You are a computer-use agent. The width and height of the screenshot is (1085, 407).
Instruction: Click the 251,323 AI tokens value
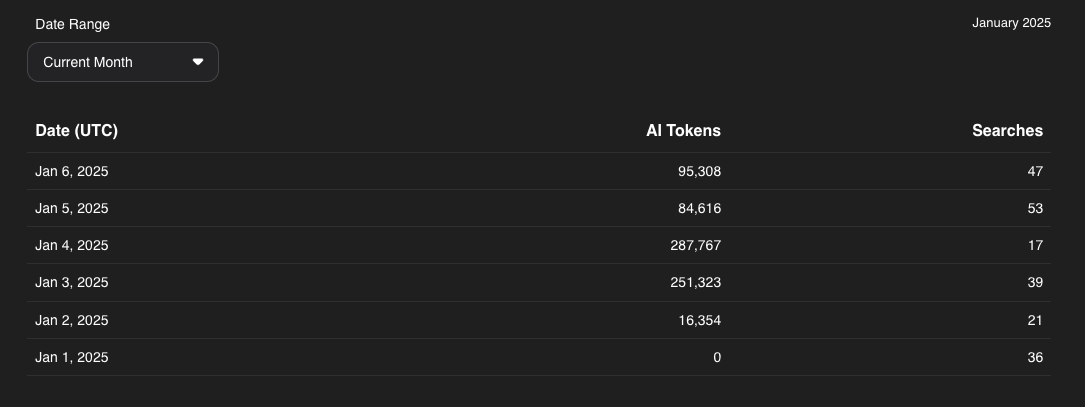point(695,282)
